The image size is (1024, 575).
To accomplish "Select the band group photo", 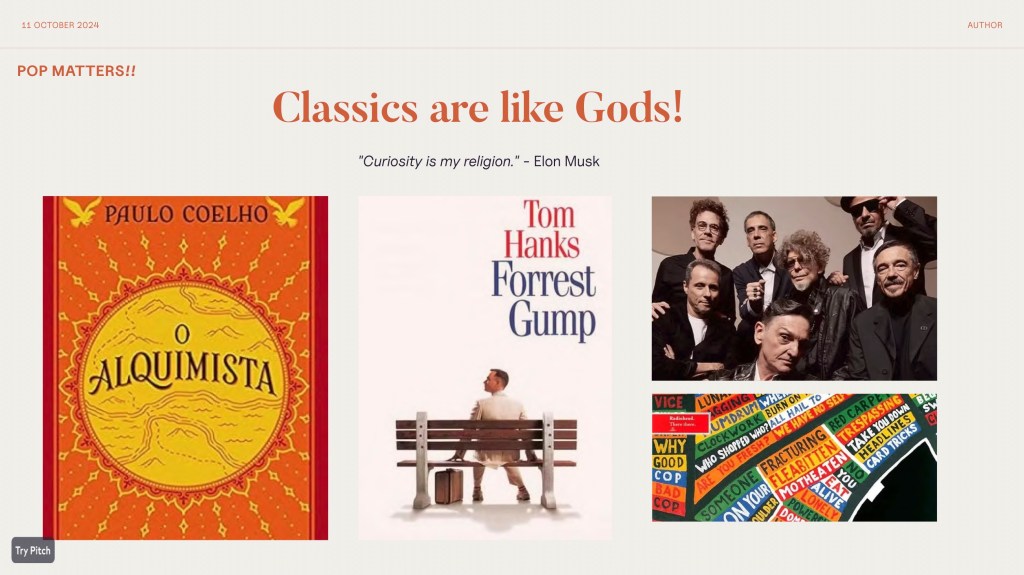I will tap(794, 288).
